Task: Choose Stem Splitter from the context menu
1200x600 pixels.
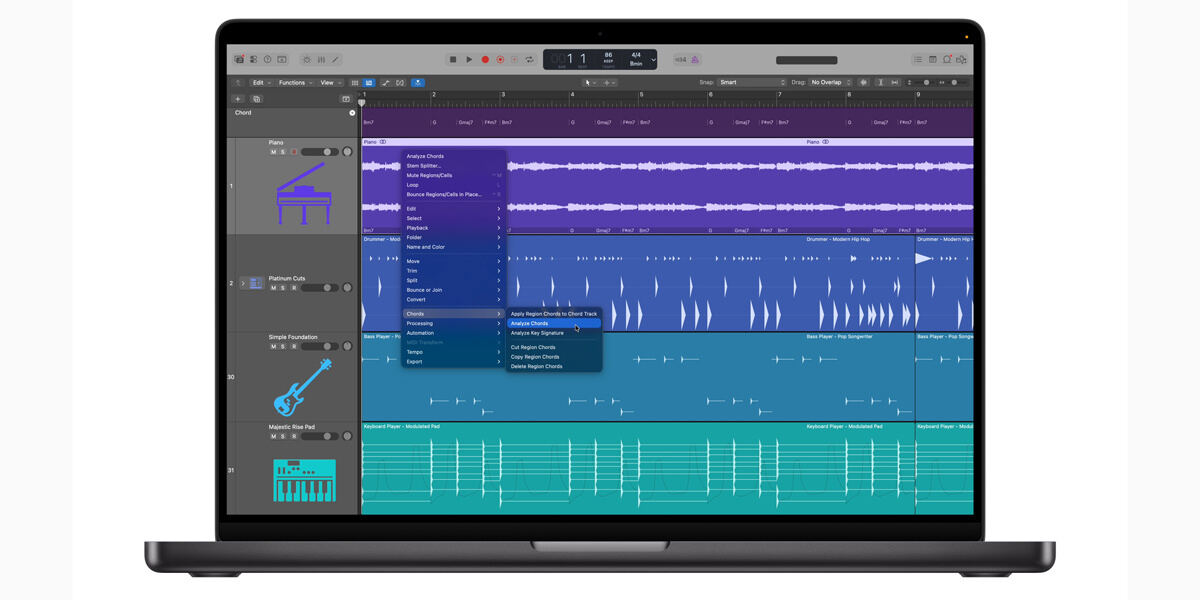Action: (x=424, y=166)
